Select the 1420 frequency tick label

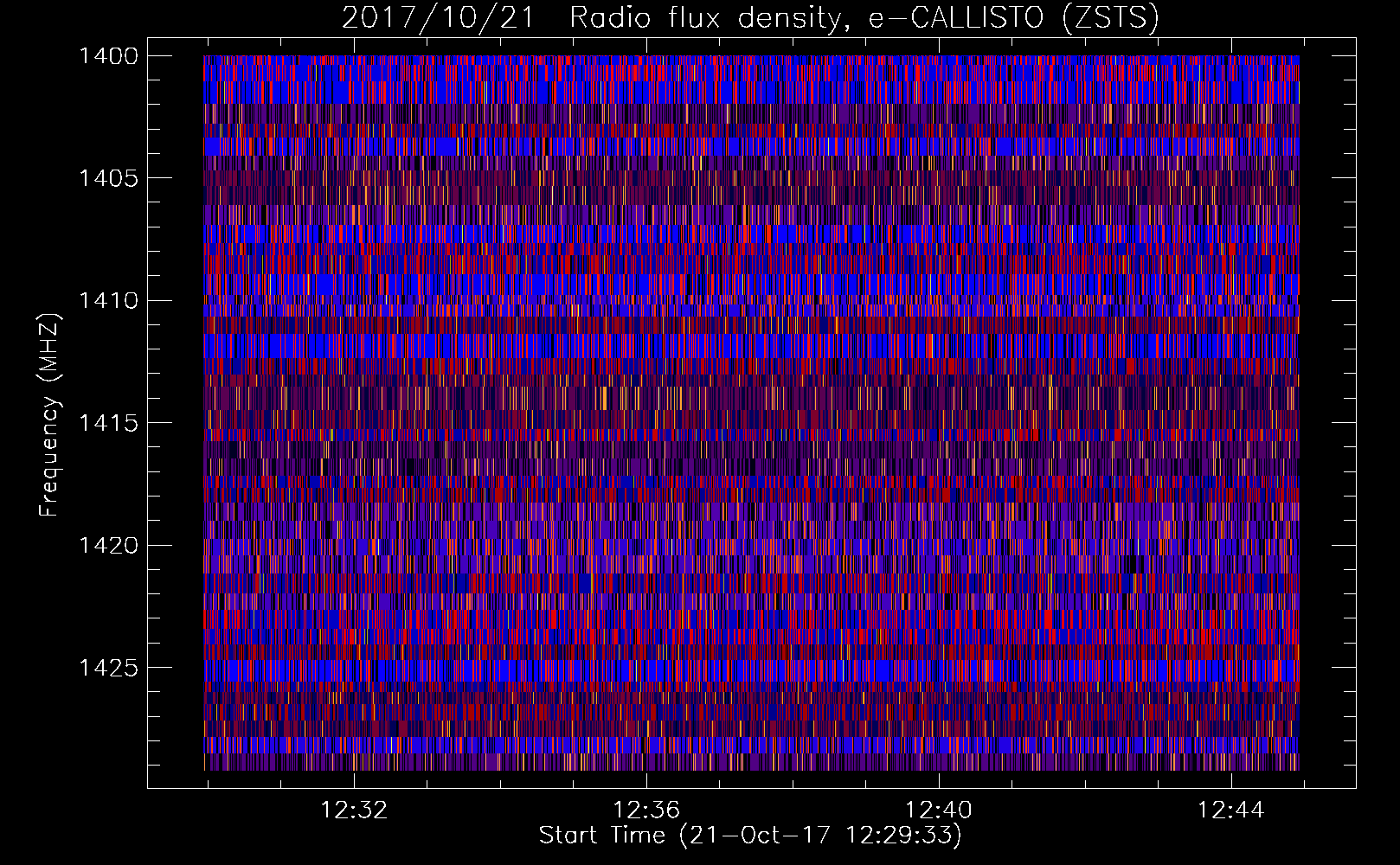(x=108, y=546)
